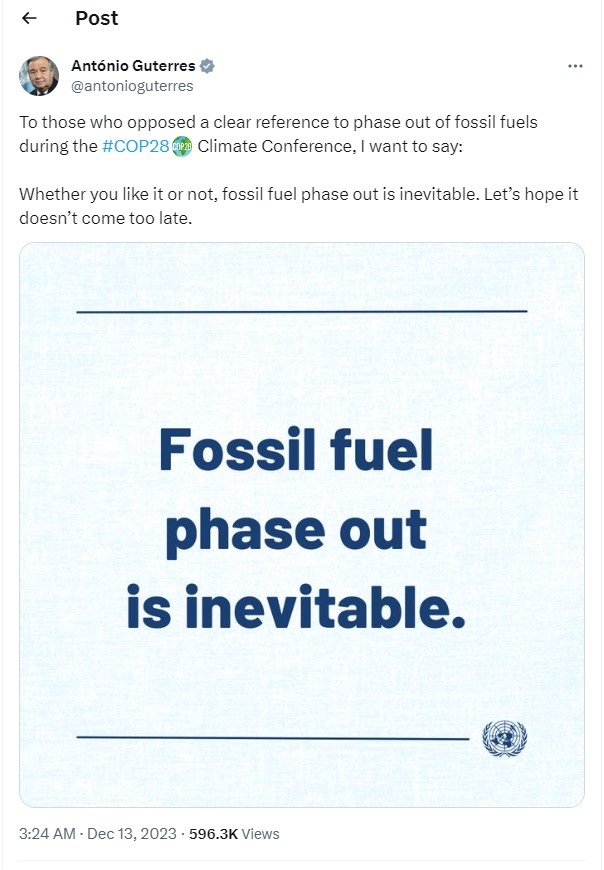604x870 pixels.
Task: Click the Views label
Action: pos(261,833)
